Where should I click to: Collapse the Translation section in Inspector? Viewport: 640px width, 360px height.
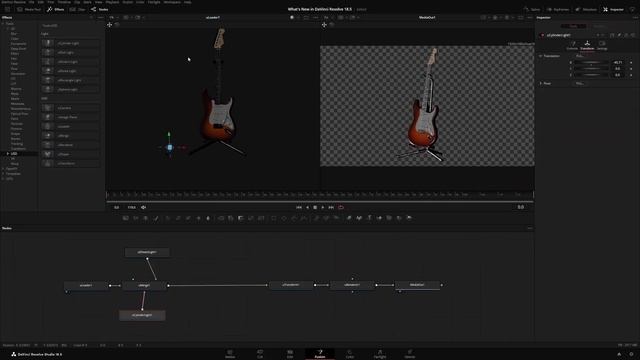coord(541,56)
